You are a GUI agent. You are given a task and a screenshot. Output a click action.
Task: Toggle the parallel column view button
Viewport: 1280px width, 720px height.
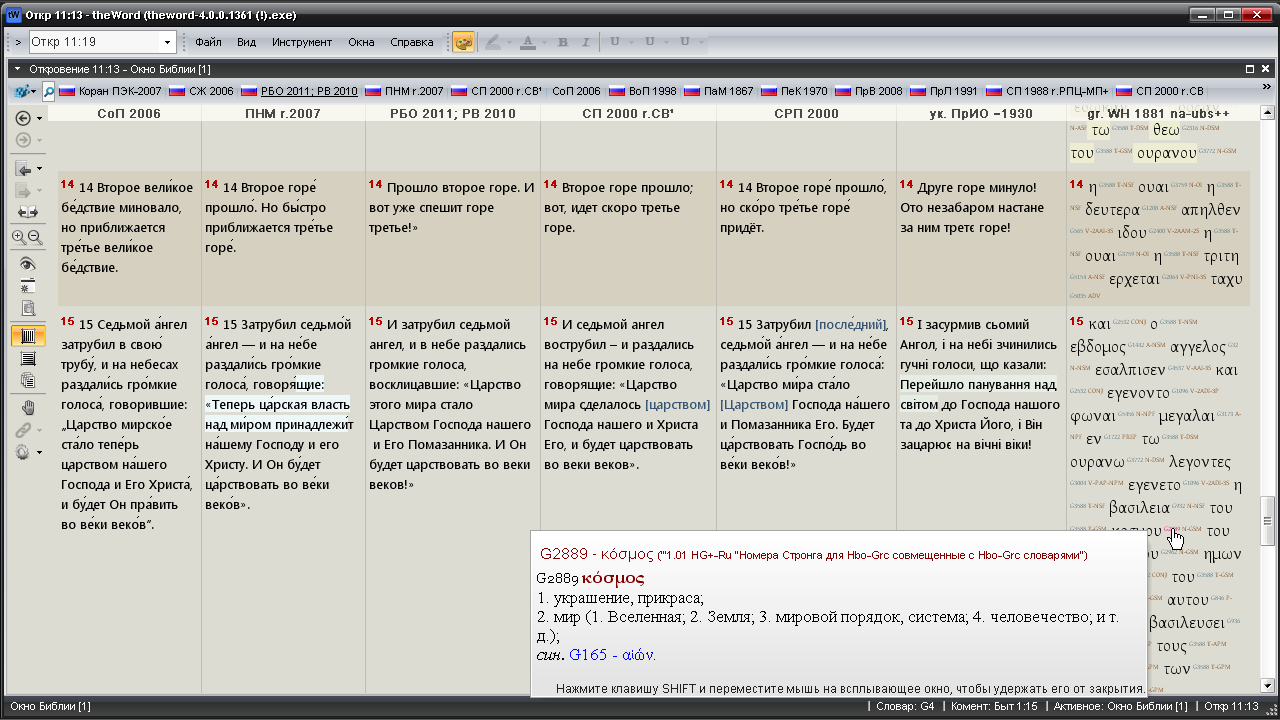click(x=27, y=335)
